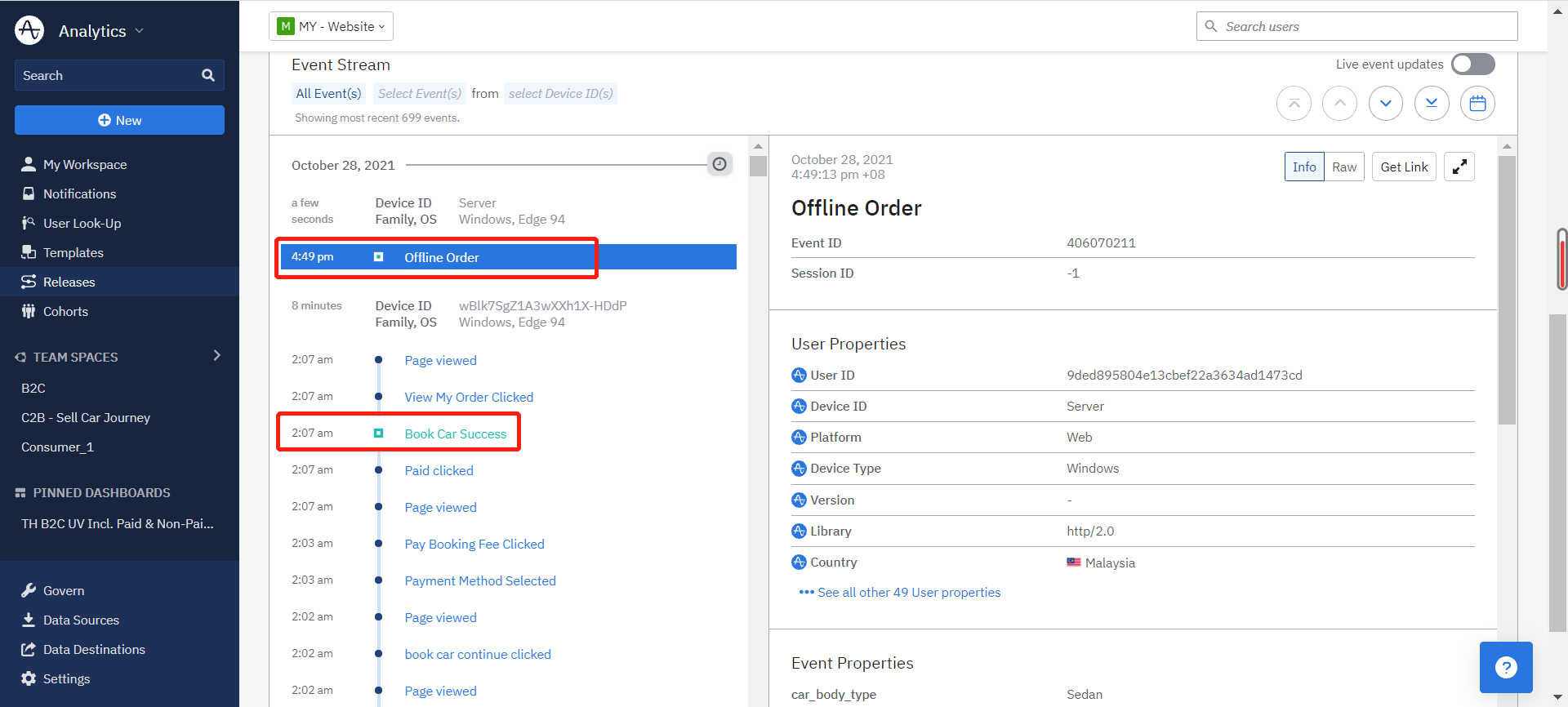This screenshot has height=707, width=1568.
Task: Click the Settings gear icon
Action: click(x=29, y=678)
